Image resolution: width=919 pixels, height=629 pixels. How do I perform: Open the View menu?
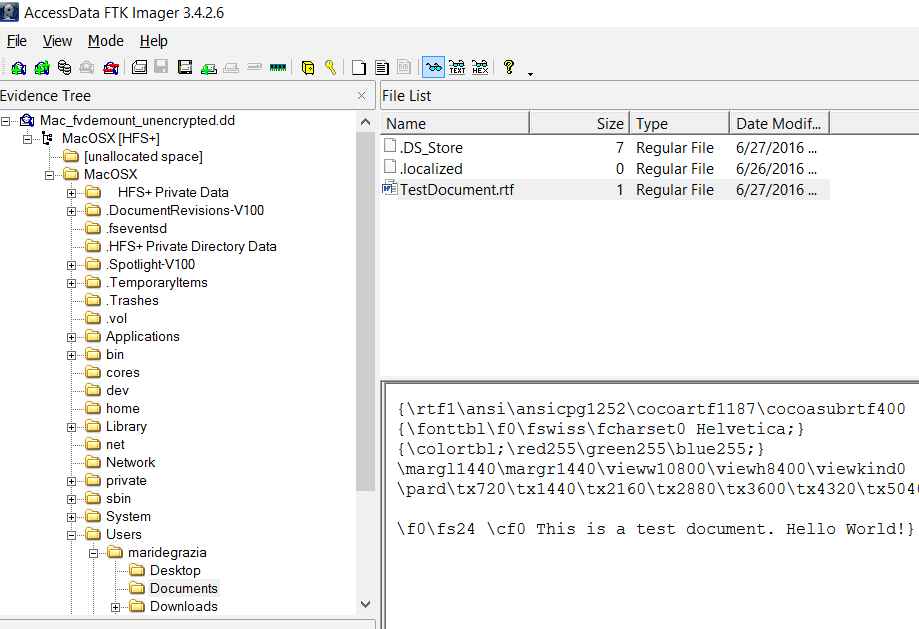point(57,41)
